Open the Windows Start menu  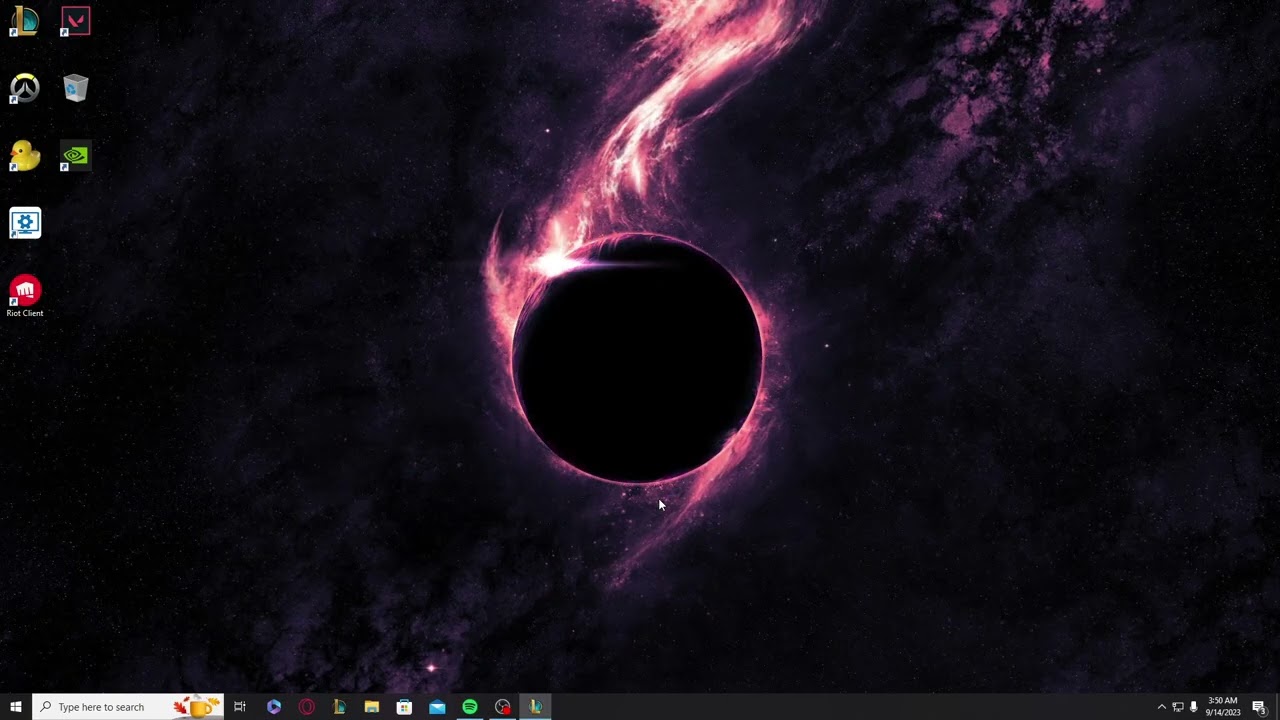(16, 707)
